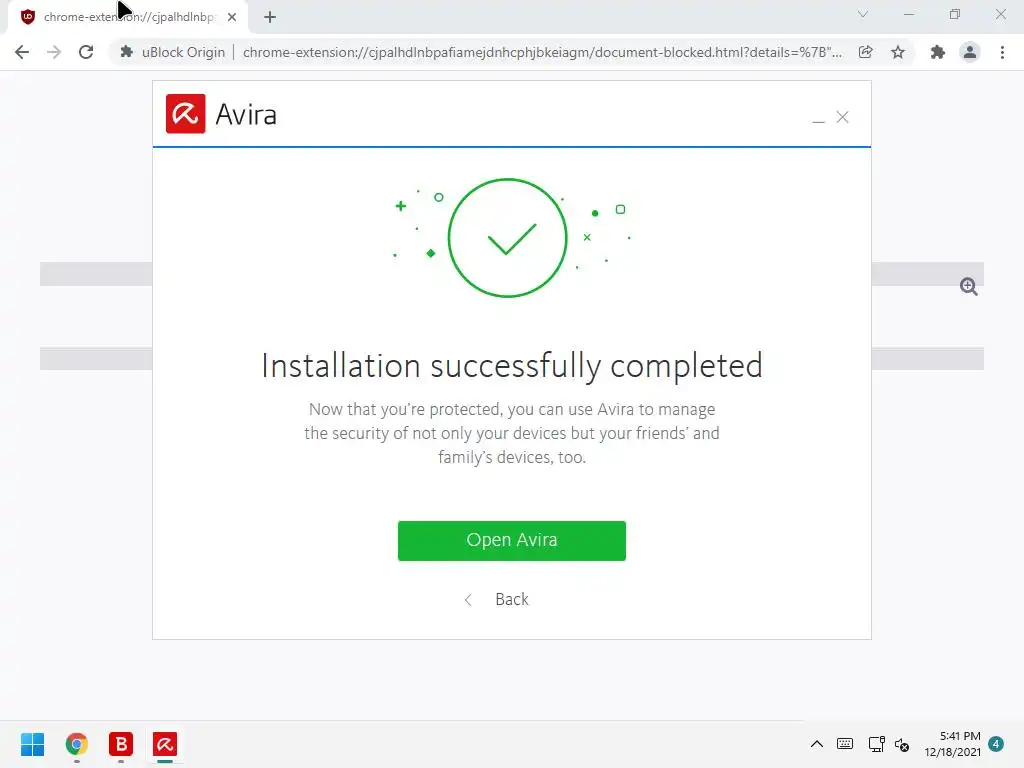
Task: Open the Bitdefender taskbar app
Action: coord(121,744)
